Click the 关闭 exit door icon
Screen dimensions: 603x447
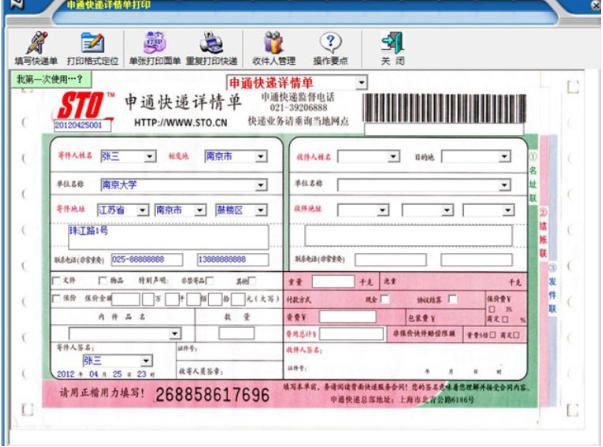[x=392, y=48]
